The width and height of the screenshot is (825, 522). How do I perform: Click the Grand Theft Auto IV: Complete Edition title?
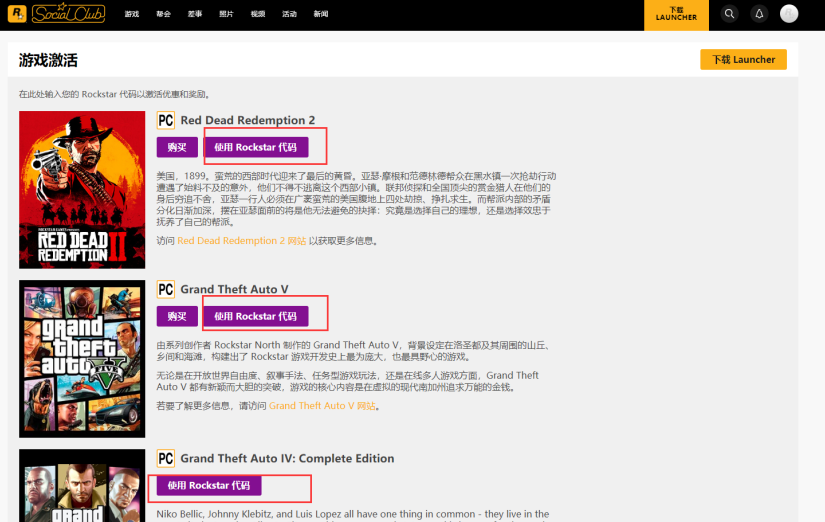tap(287, 458)
